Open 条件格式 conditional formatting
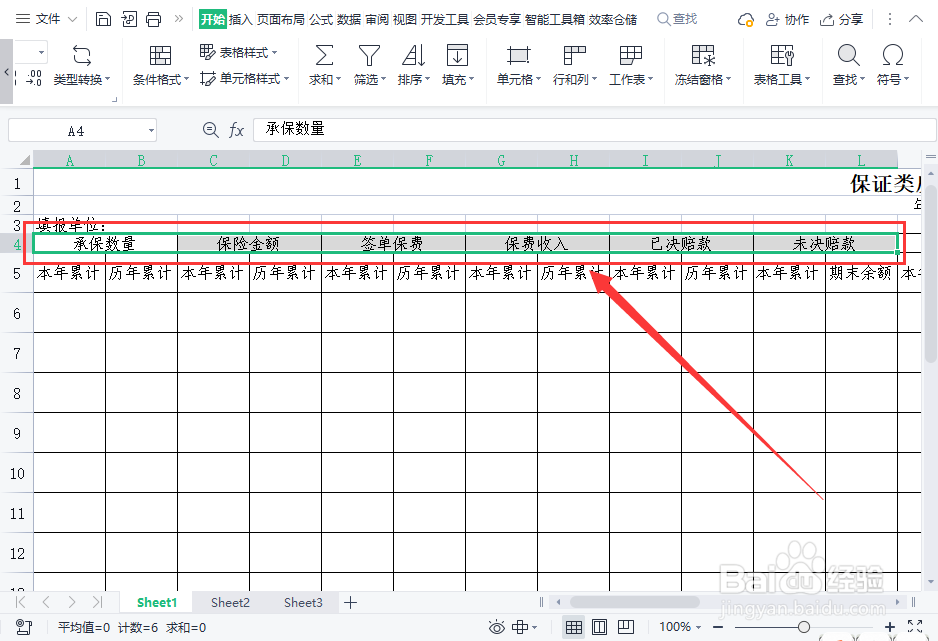This screenshot has height=641, width=938. click(160, 66)
